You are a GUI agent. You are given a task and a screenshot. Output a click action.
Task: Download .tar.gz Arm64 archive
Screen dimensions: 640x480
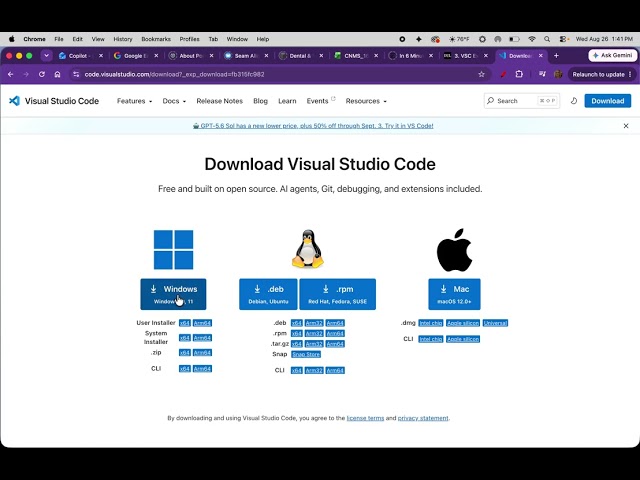coord(335,344)
